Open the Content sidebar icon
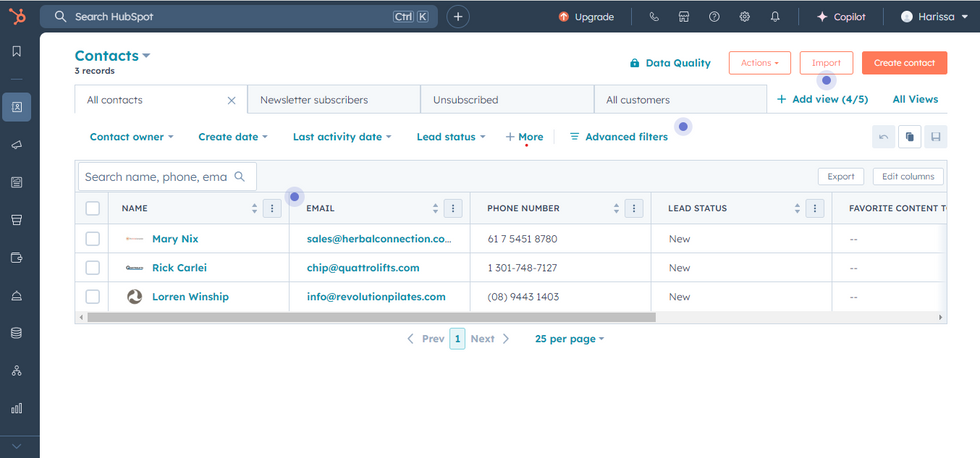The width and height of the screenshot is (980, 458). [17, 182]
